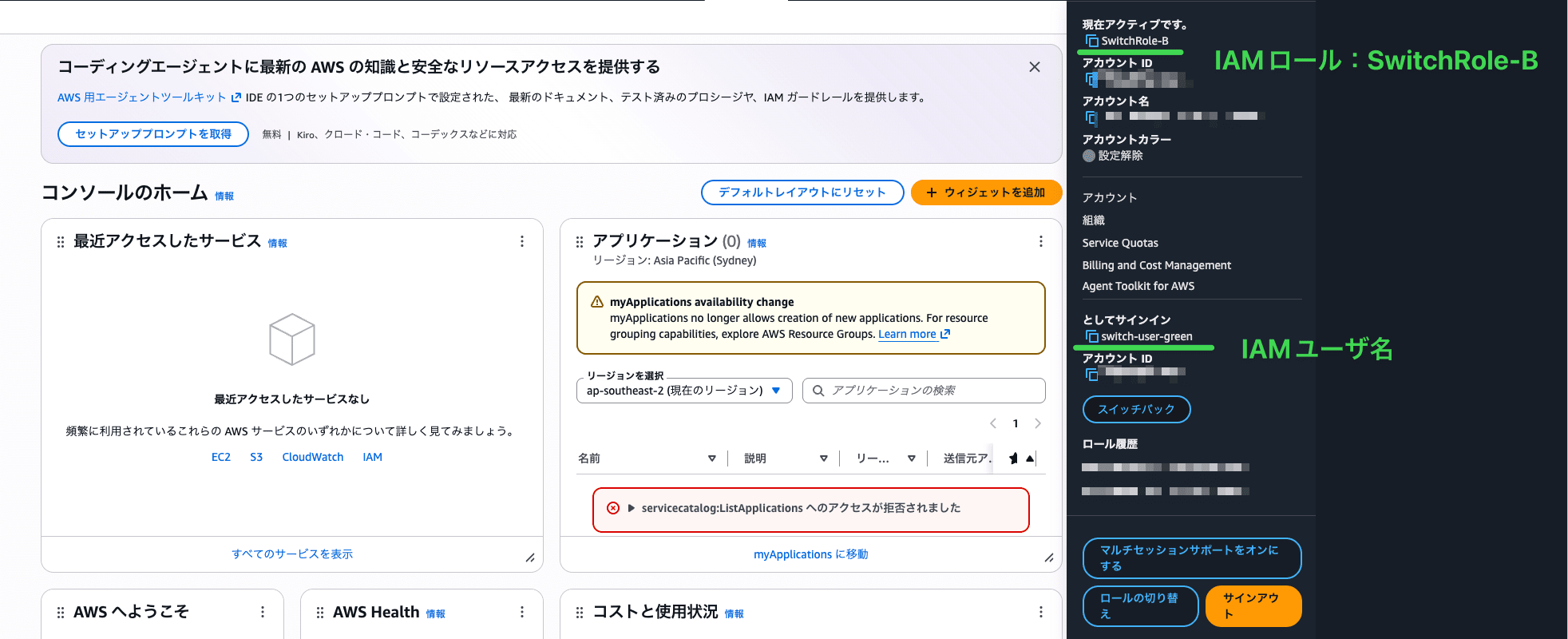Go to previous page of applications
Image resolution: width=1568 pixels, height=639 pixels.
click(993, 423)
